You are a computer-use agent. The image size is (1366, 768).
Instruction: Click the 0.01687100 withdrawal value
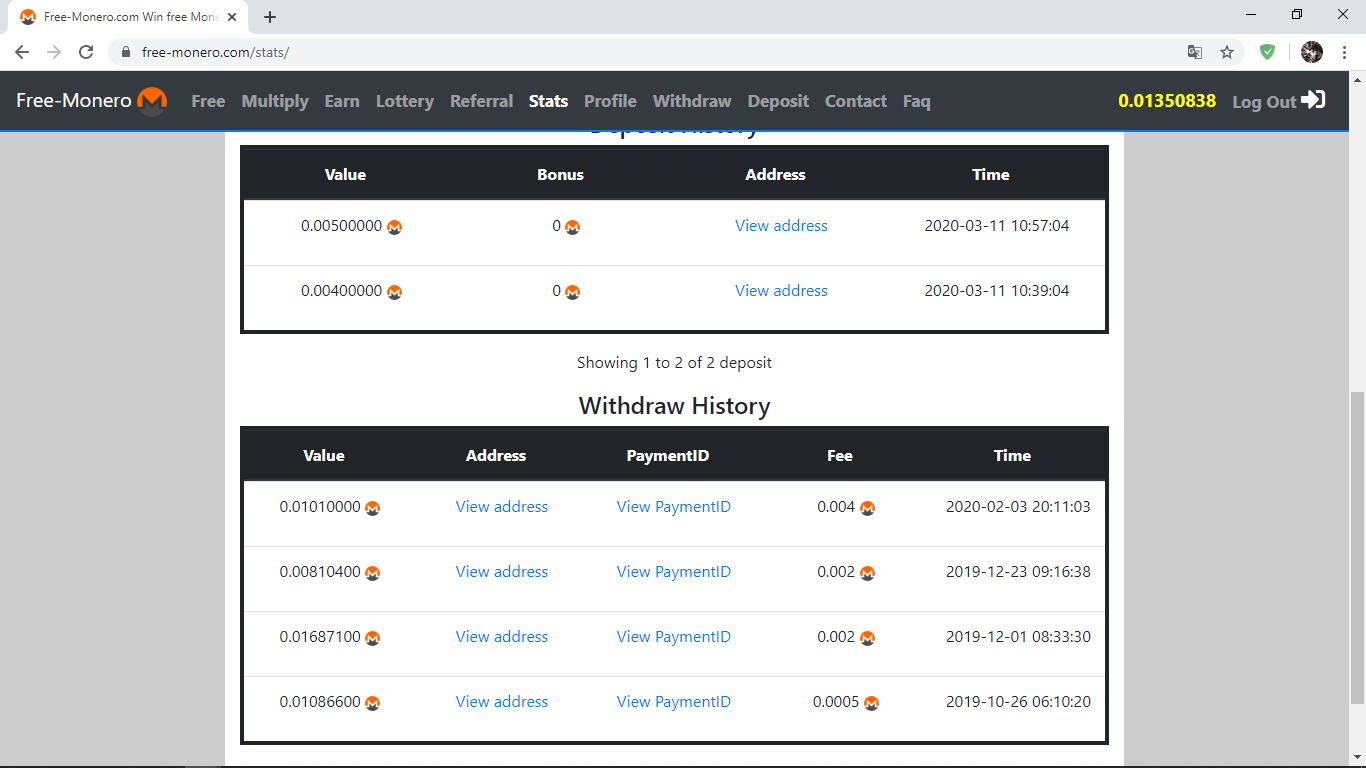(320, 637)
